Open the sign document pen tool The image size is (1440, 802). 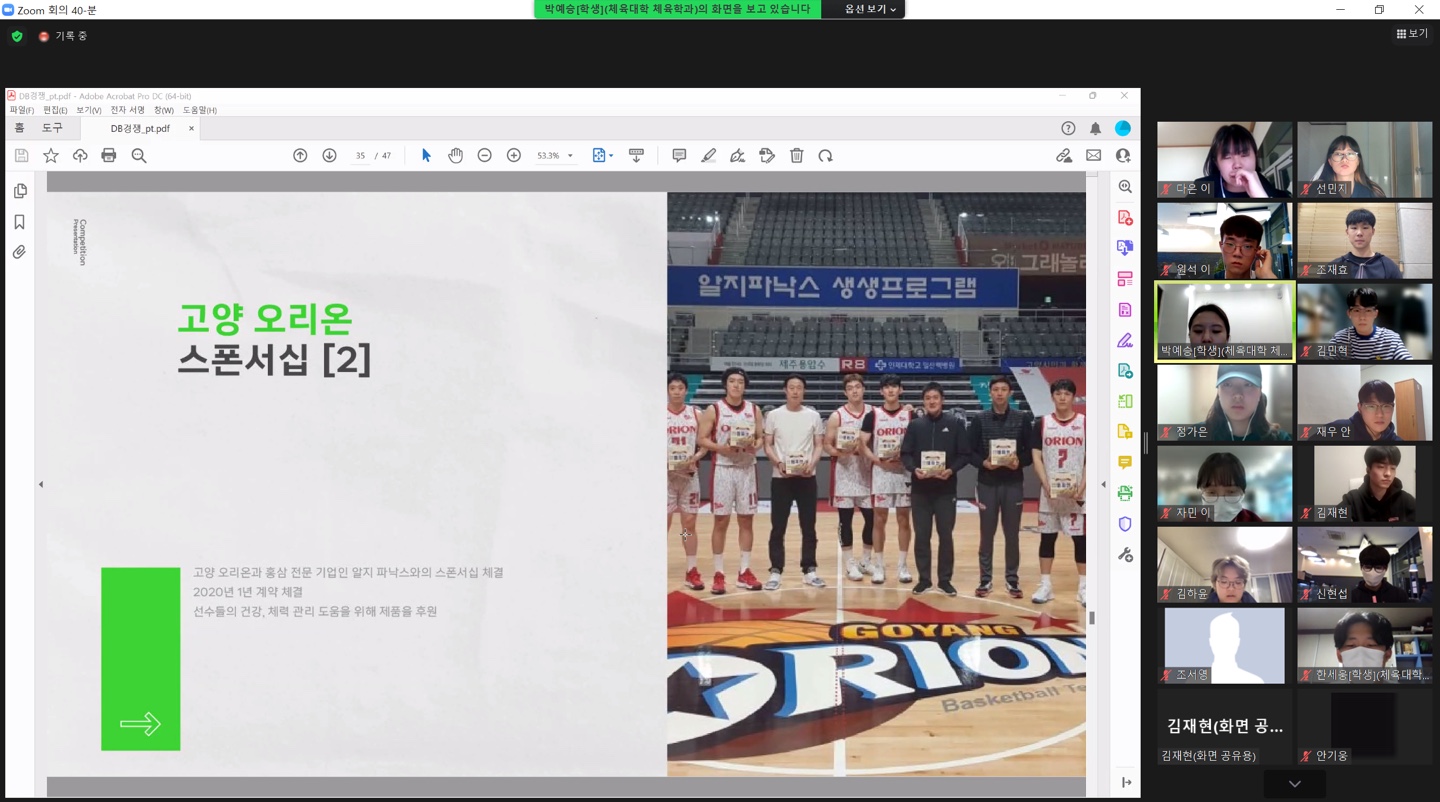click(737, 156)
